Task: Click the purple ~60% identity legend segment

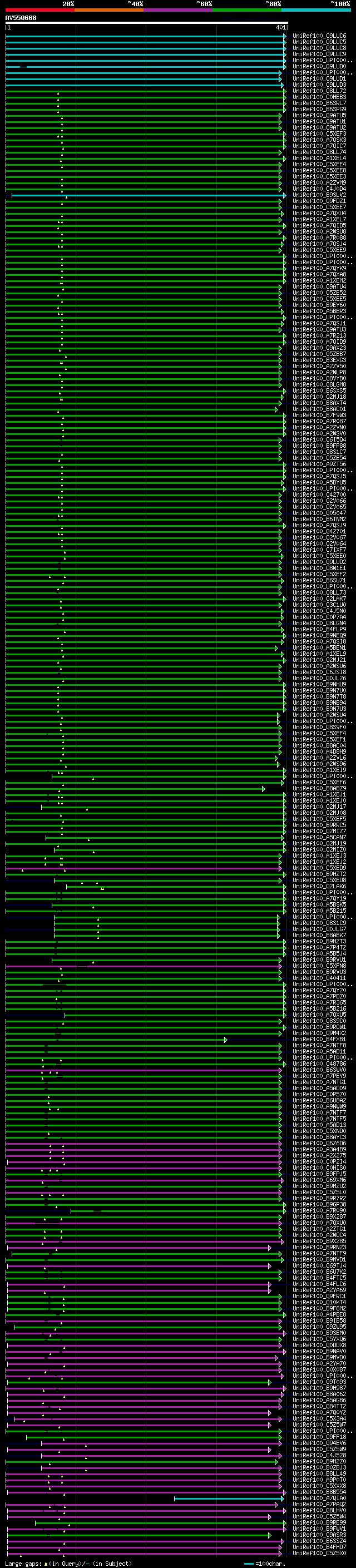Action: pos(179,10)
